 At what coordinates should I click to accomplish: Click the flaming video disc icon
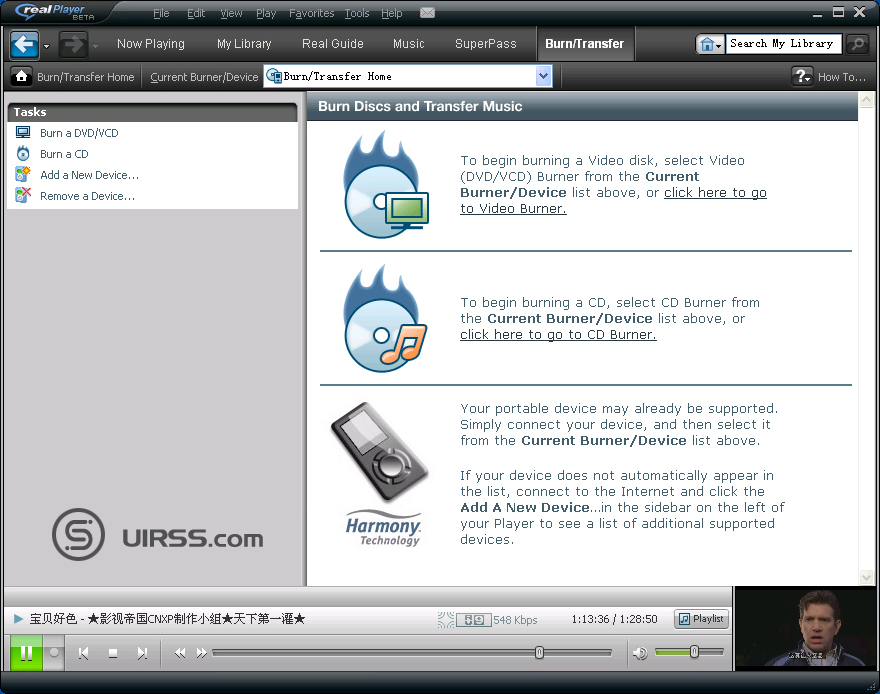tap(386, 185)
